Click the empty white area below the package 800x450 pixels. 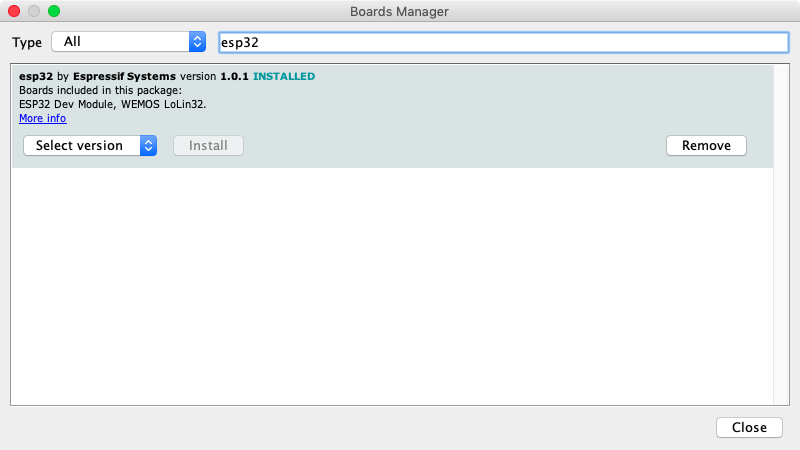pos(390,290)
